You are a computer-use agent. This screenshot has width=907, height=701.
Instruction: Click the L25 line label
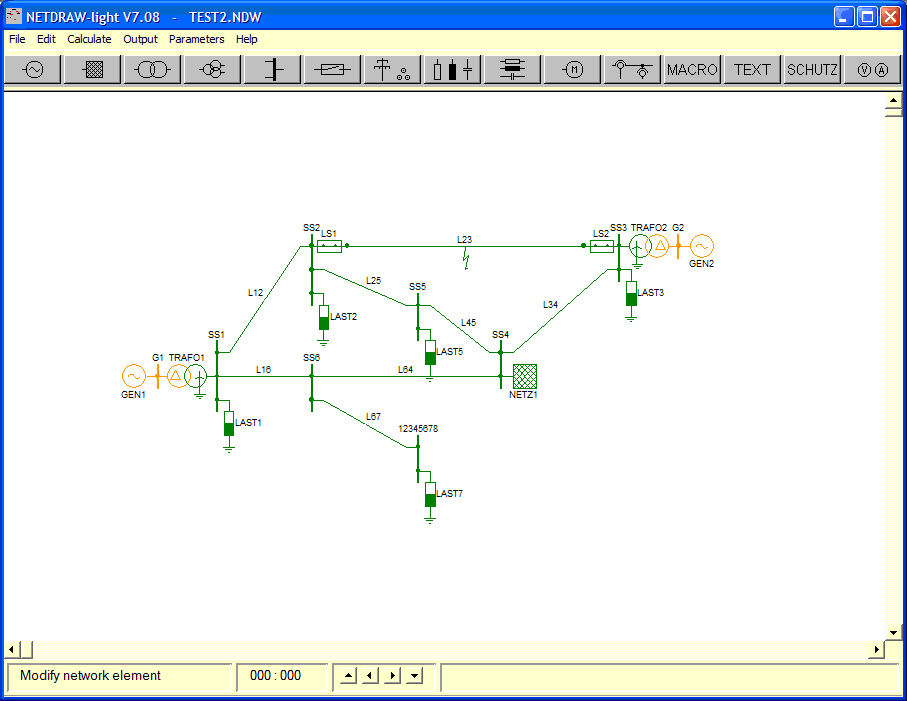(x=374, y=281)
